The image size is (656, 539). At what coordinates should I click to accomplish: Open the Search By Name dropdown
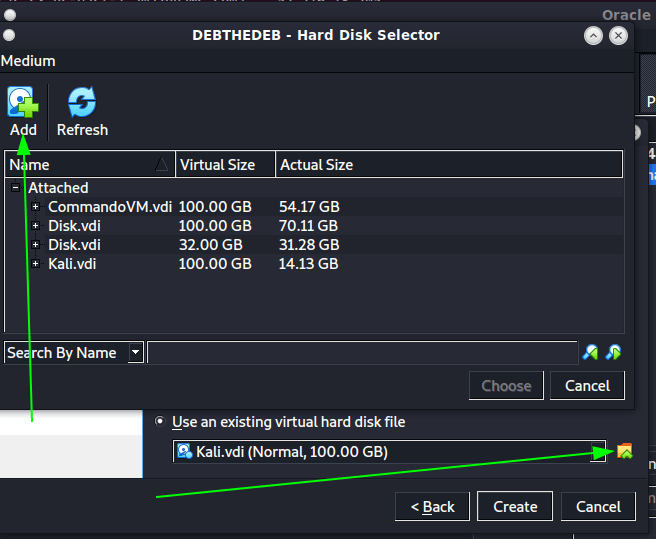(x=135, y=353)
